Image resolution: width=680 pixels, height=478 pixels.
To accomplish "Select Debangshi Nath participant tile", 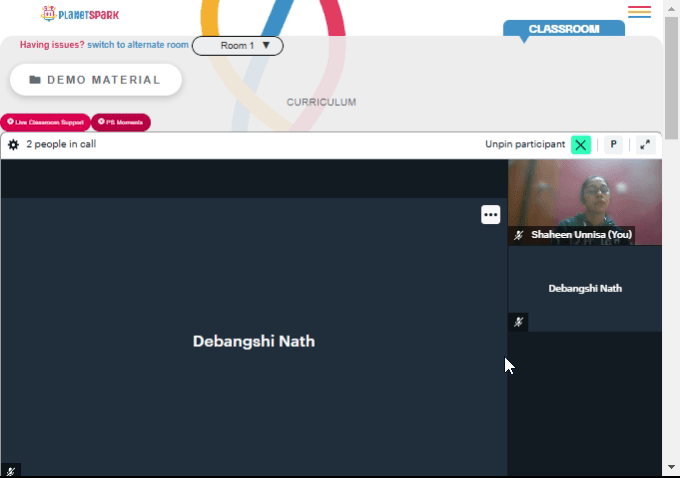I will [585, 288].
